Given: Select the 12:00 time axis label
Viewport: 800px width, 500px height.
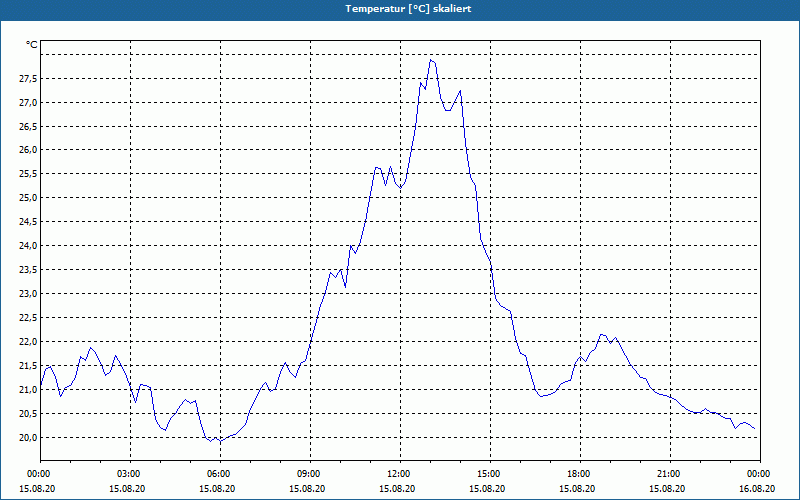Looking at the screenshot, I should click(397, 474).
